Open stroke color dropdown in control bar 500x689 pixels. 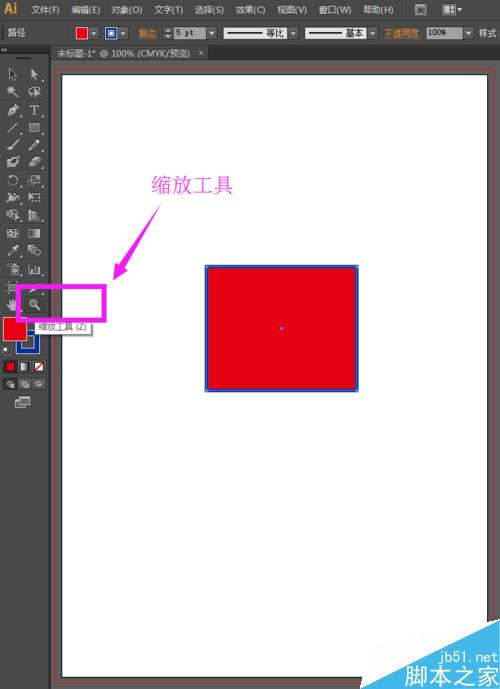[x=123, y=33]
